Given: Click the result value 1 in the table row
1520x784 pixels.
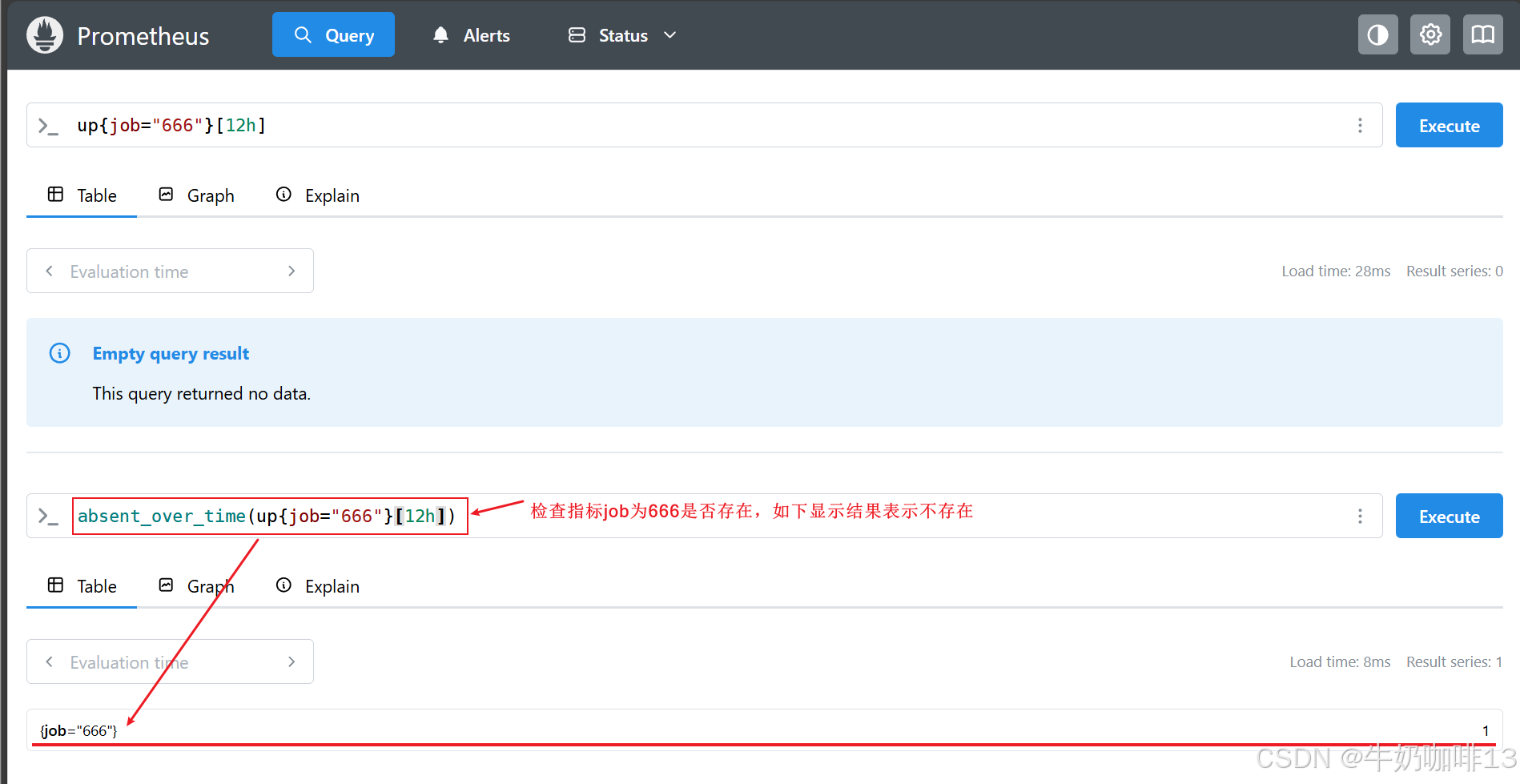Looking at the screenshot, I should tap(1486, 730).
